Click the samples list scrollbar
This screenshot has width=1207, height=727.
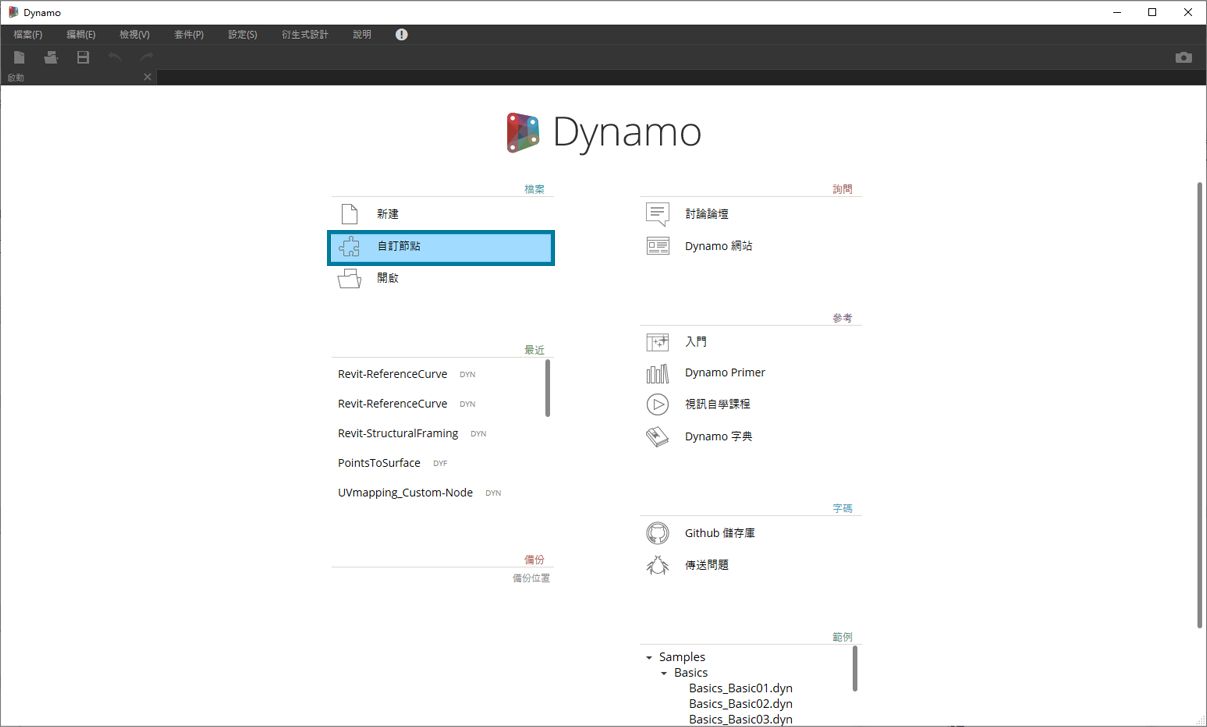[x=855, y=668]
